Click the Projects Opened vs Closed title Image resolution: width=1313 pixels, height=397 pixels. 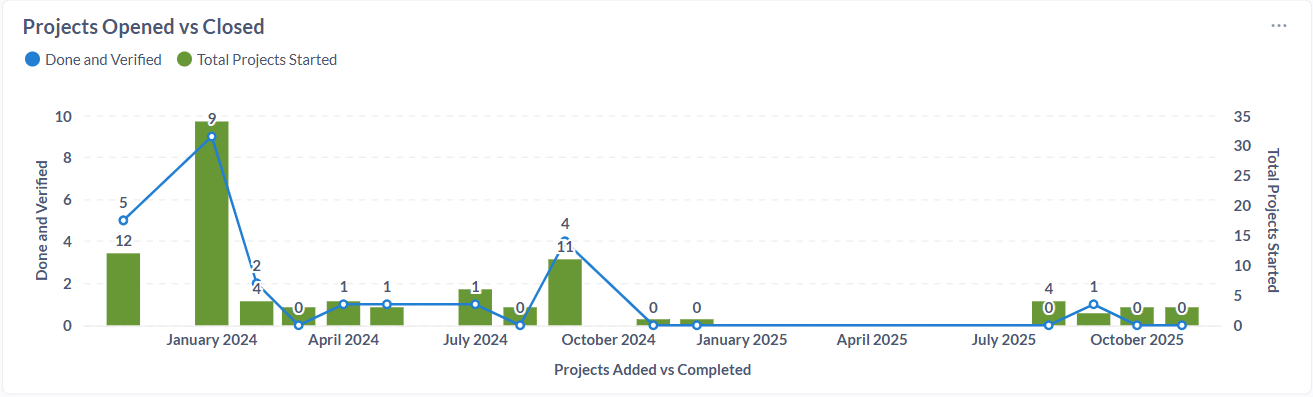[x=144, y=27]
